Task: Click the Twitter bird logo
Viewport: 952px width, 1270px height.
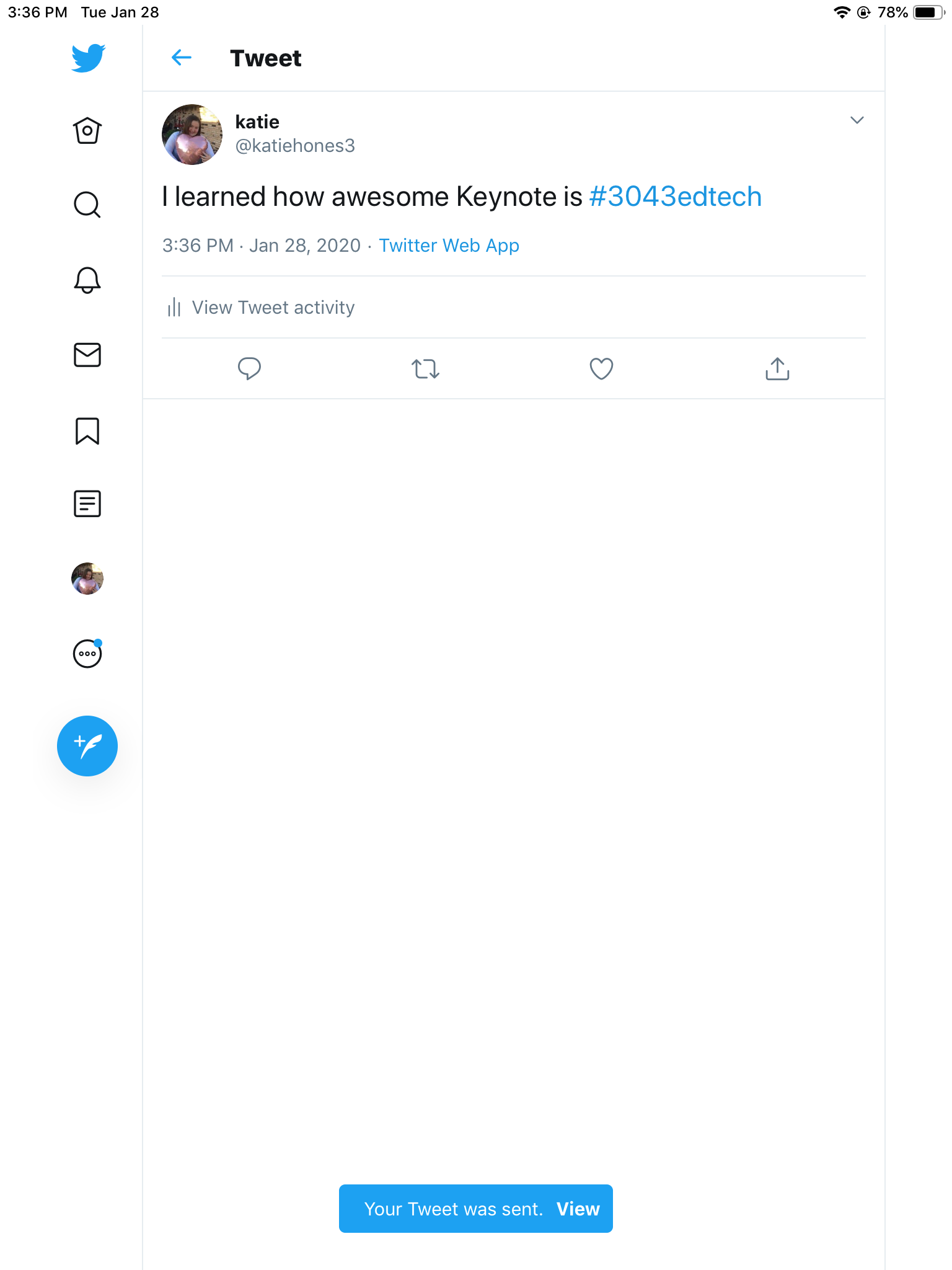Action: coord(88,58)
